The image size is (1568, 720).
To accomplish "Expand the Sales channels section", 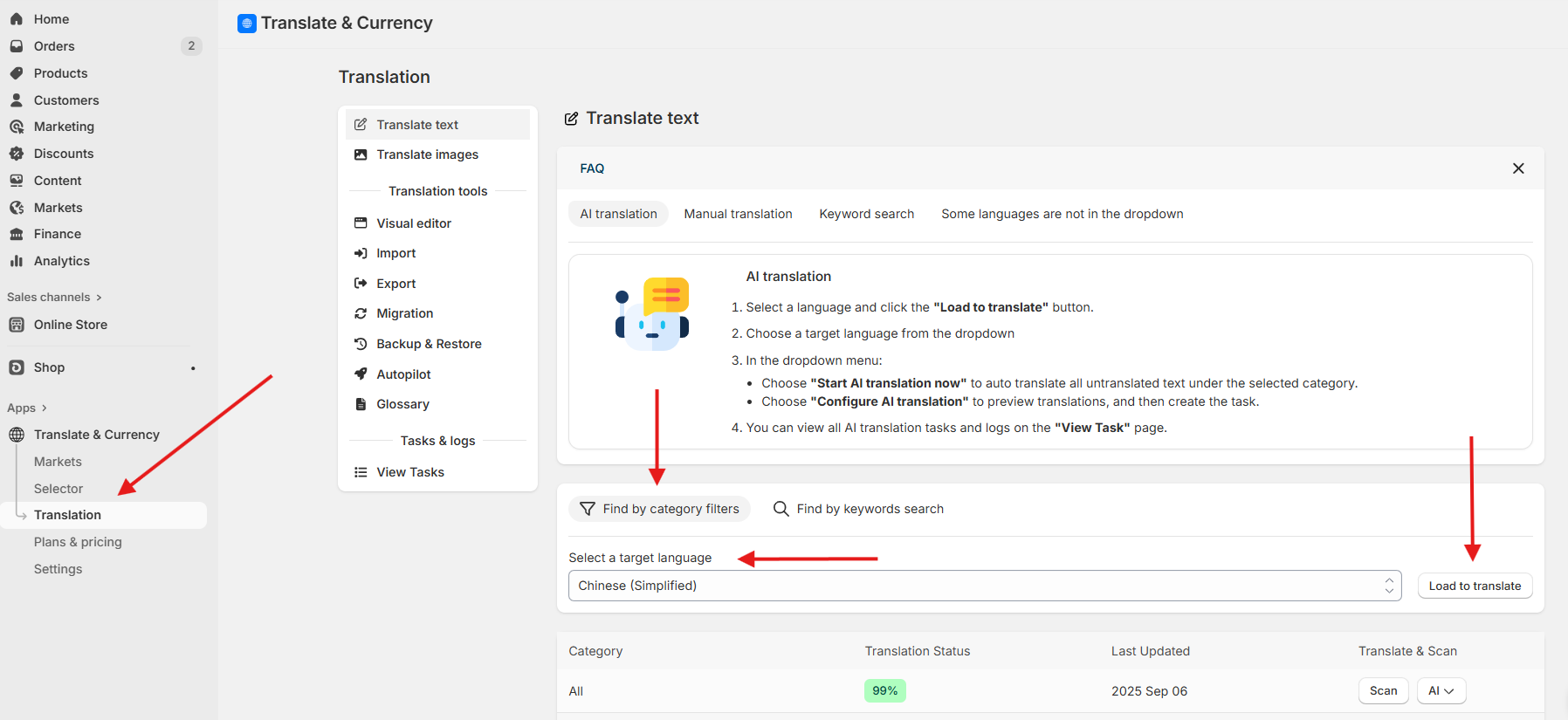I will click(x=54, y=298).
